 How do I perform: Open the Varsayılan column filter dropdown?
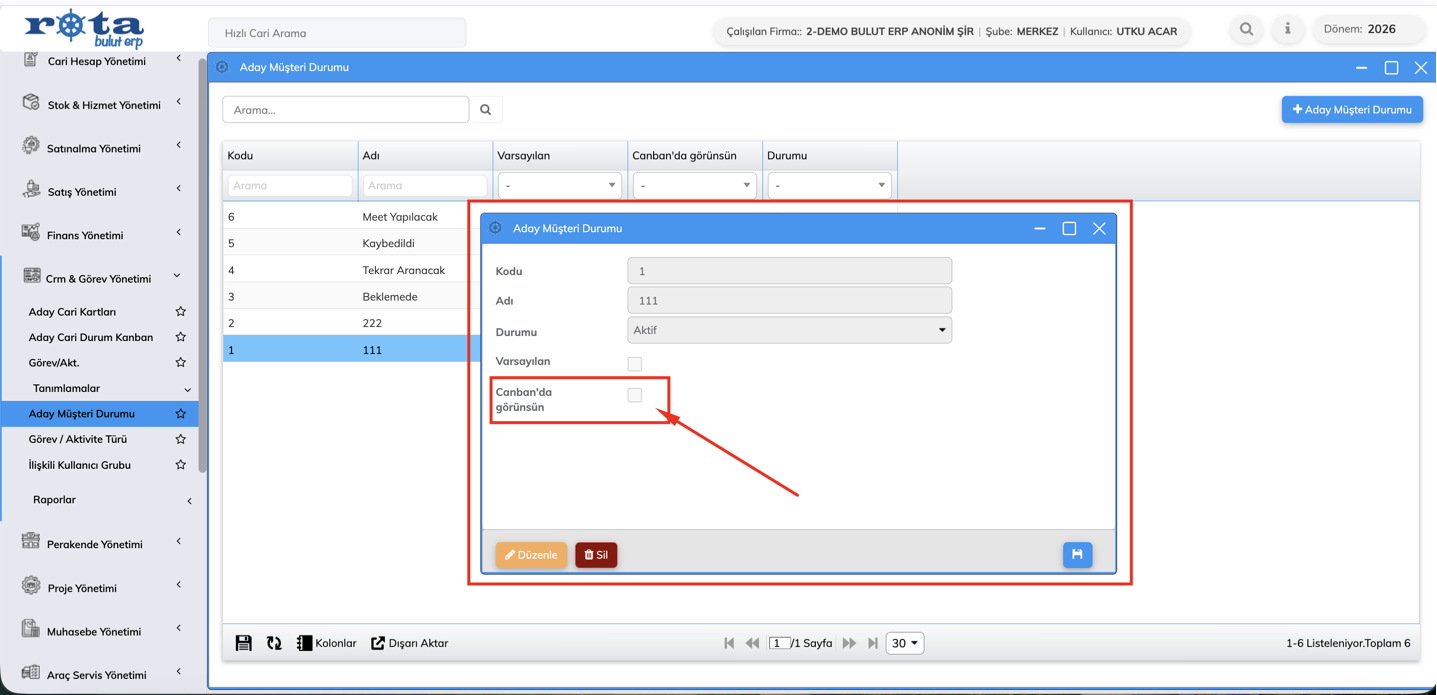(559, 185)
